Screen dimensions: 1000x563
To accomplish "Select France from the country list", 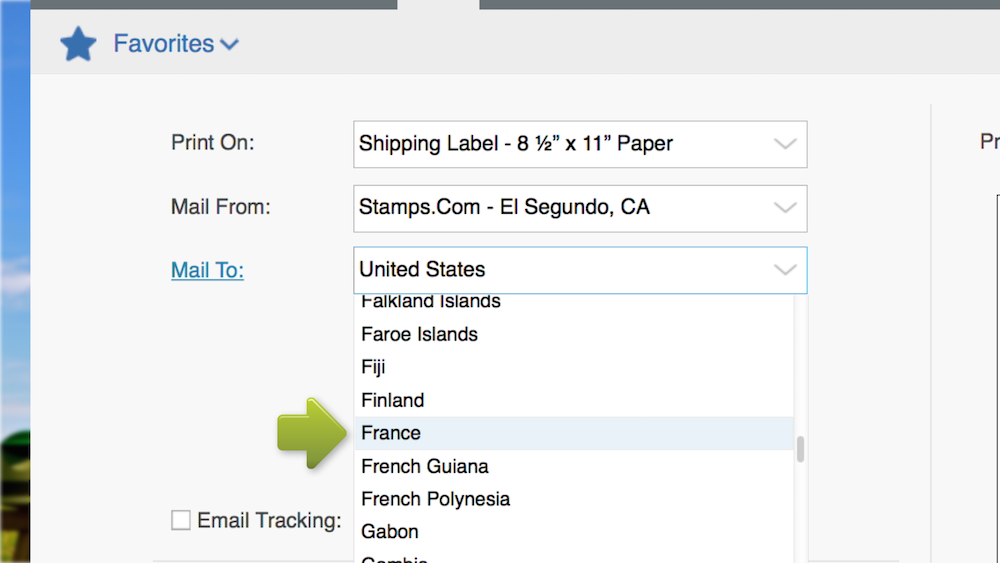I will point(391,433).
